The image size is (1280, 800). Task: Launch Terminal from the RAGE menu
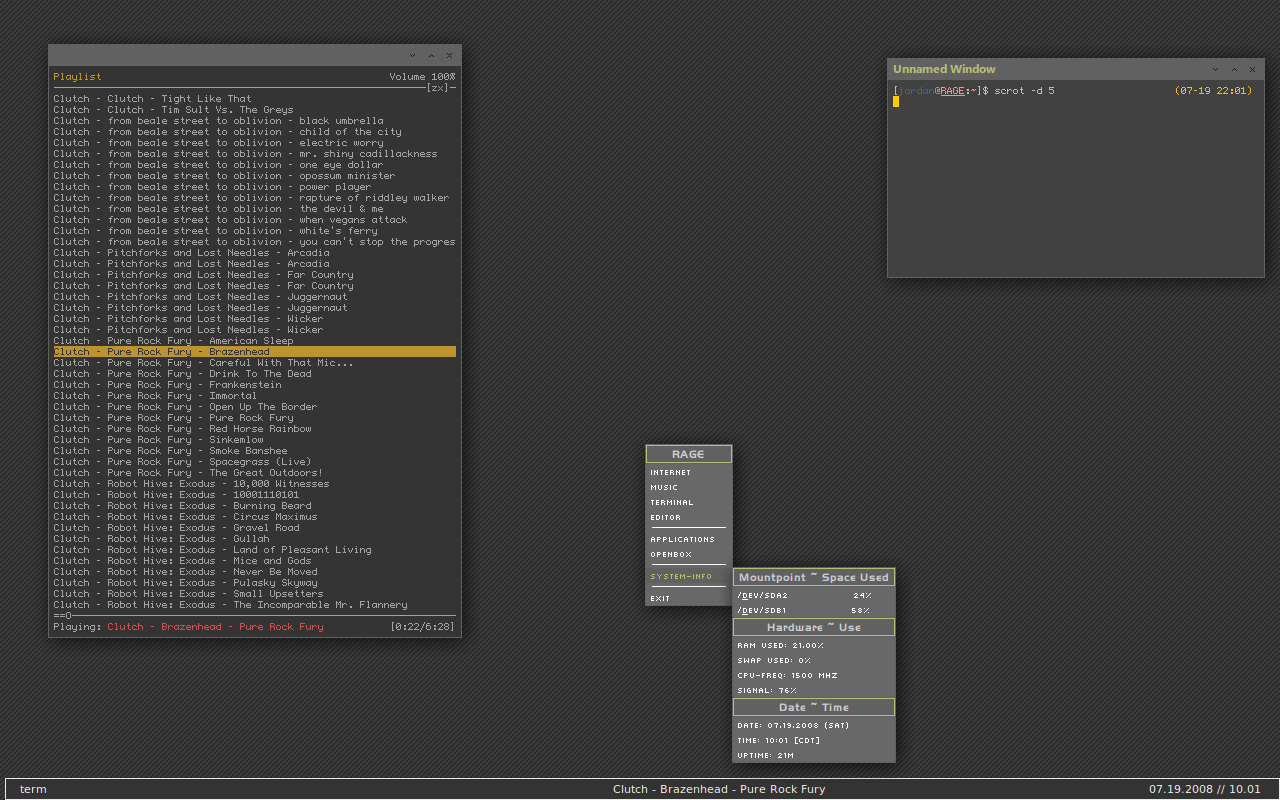(671, 502)
